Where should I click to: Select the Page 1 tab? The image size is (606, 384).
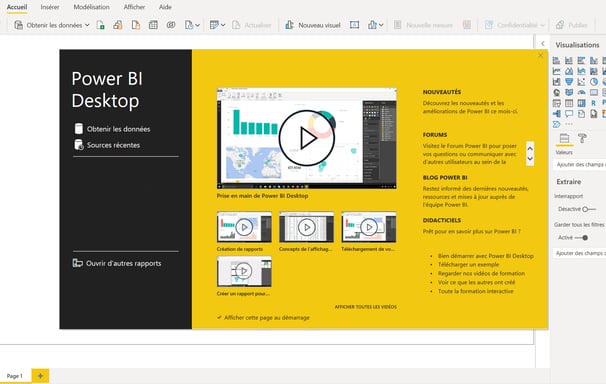coord(15,376)
